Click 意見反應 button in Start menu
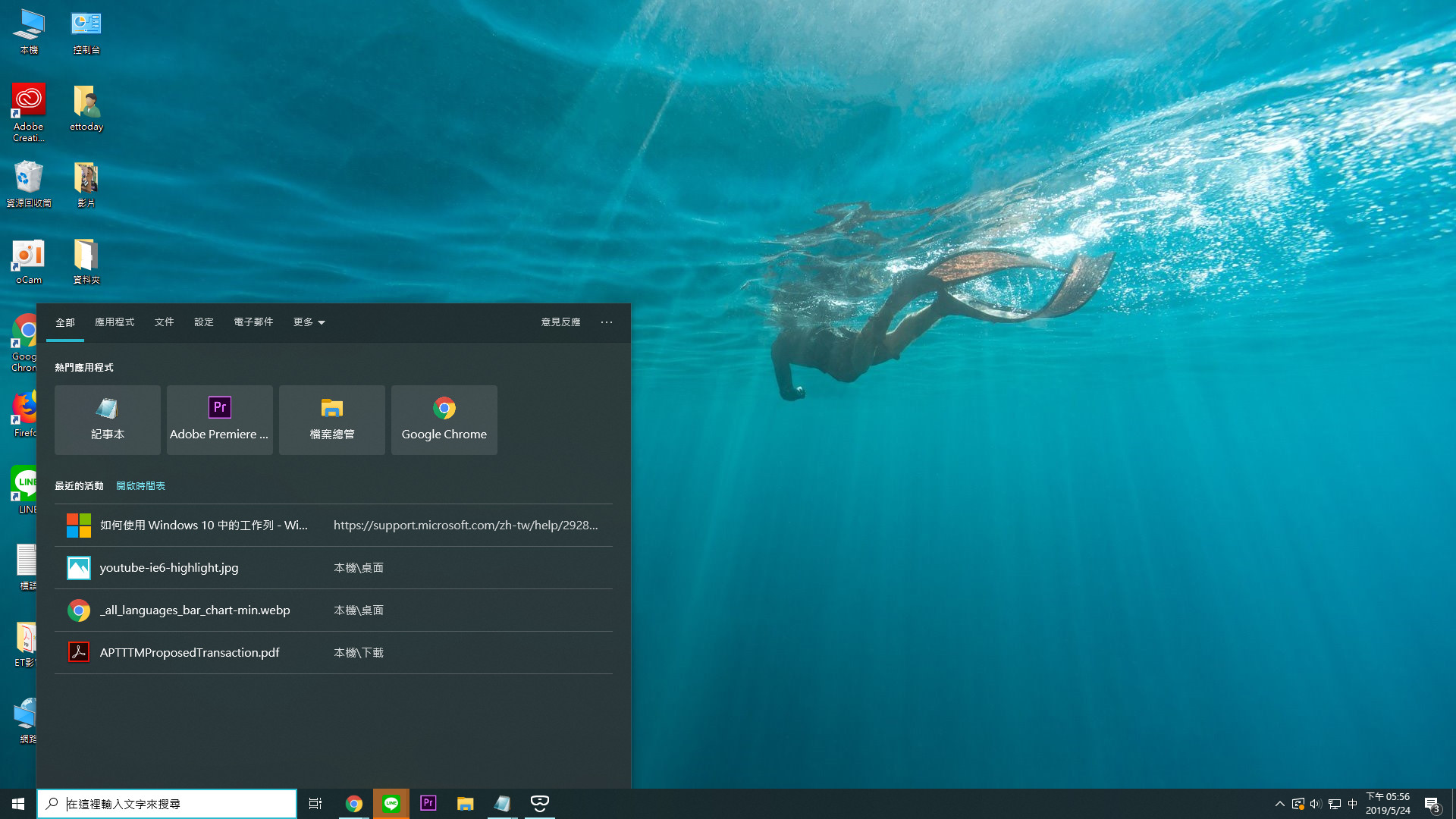This screenshot has width=1456, height=819. (x=560, y=322)
